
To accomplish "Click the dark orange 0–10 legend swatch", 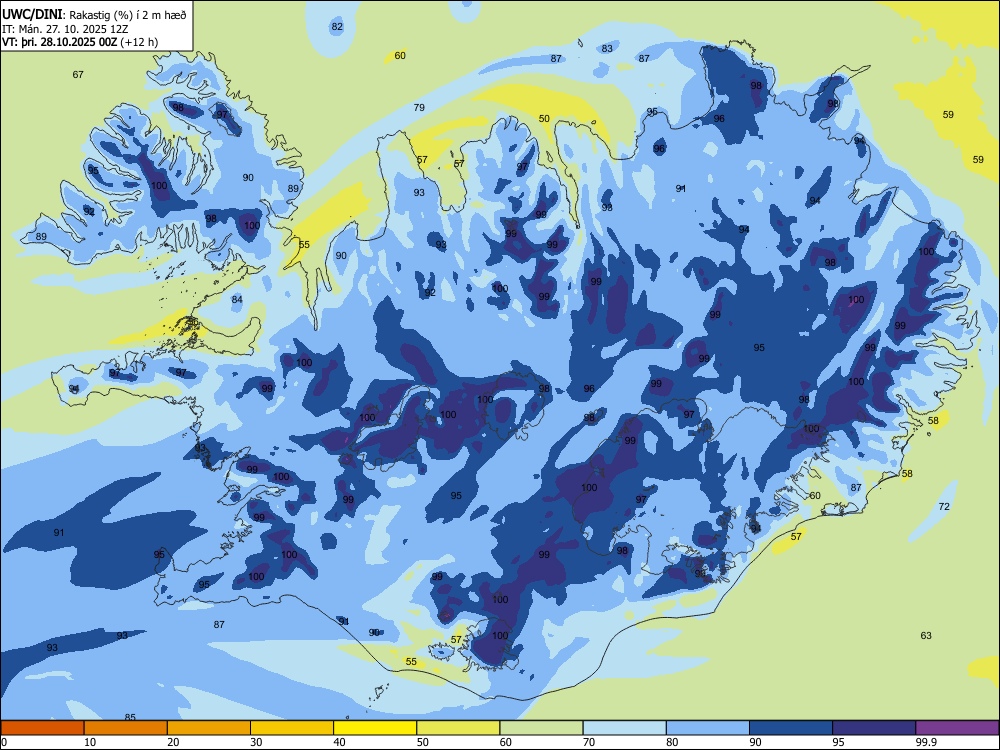I will pos(42,728).
